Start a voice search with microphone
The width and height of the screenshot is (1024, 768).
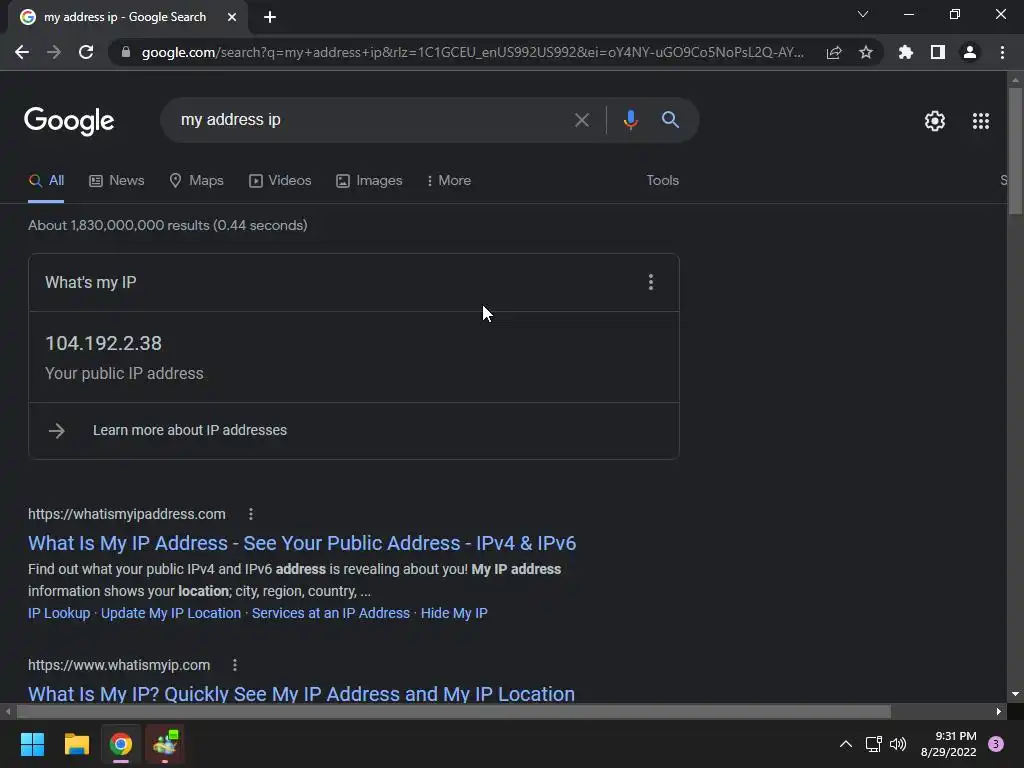[630, 120]
